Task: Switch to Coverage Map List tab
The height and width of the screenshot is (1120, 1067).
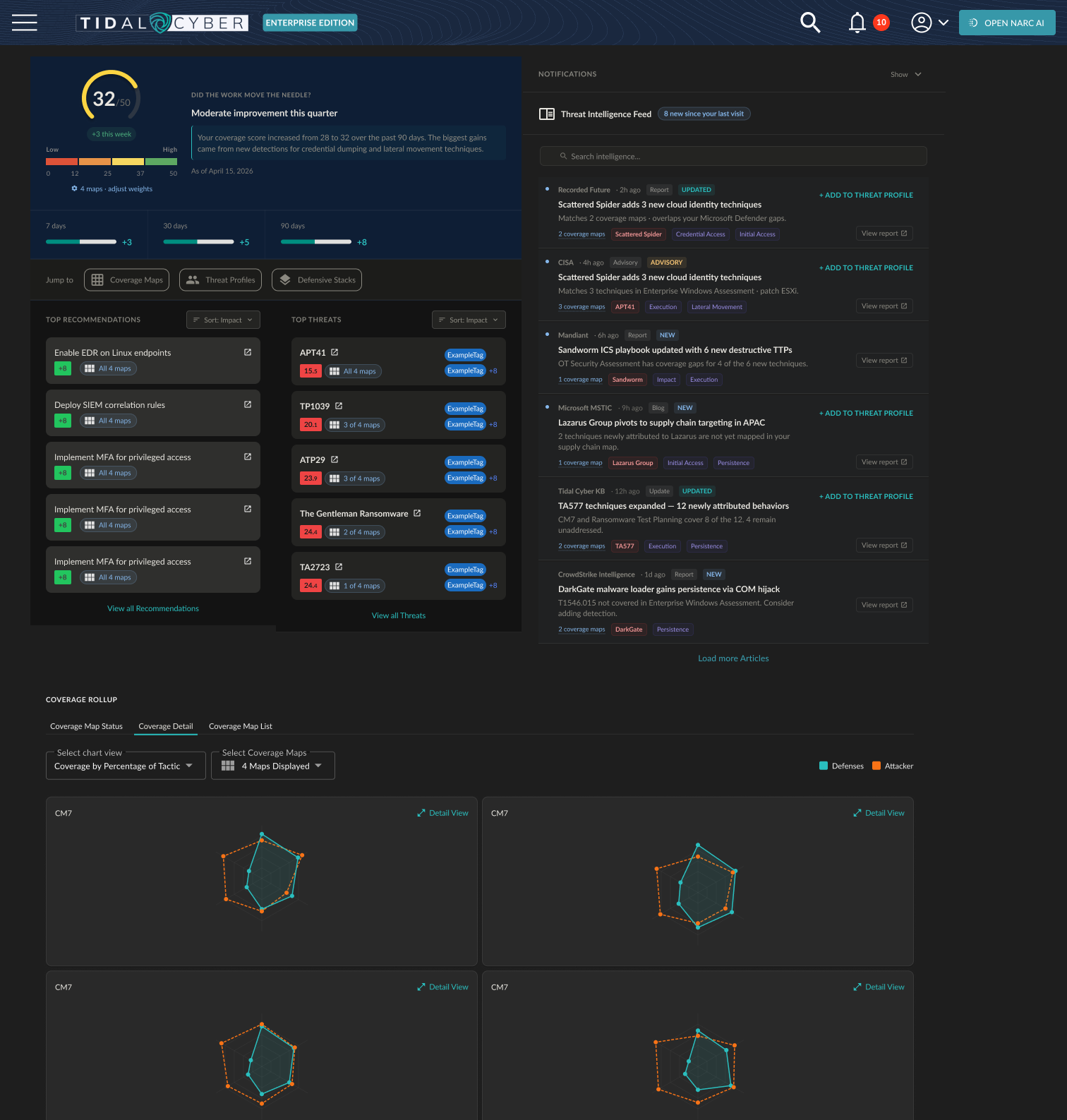Action: [x=241, y=726]
